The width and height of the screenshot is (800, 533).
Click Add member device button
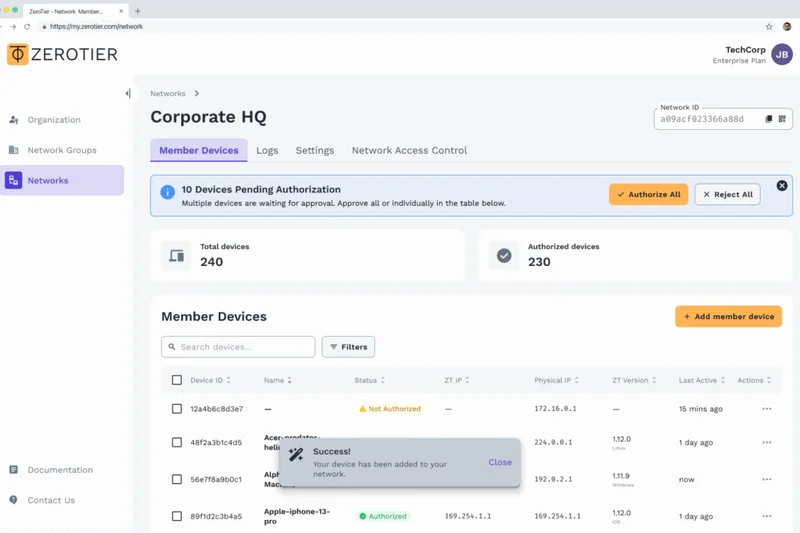tap(729, 316)
